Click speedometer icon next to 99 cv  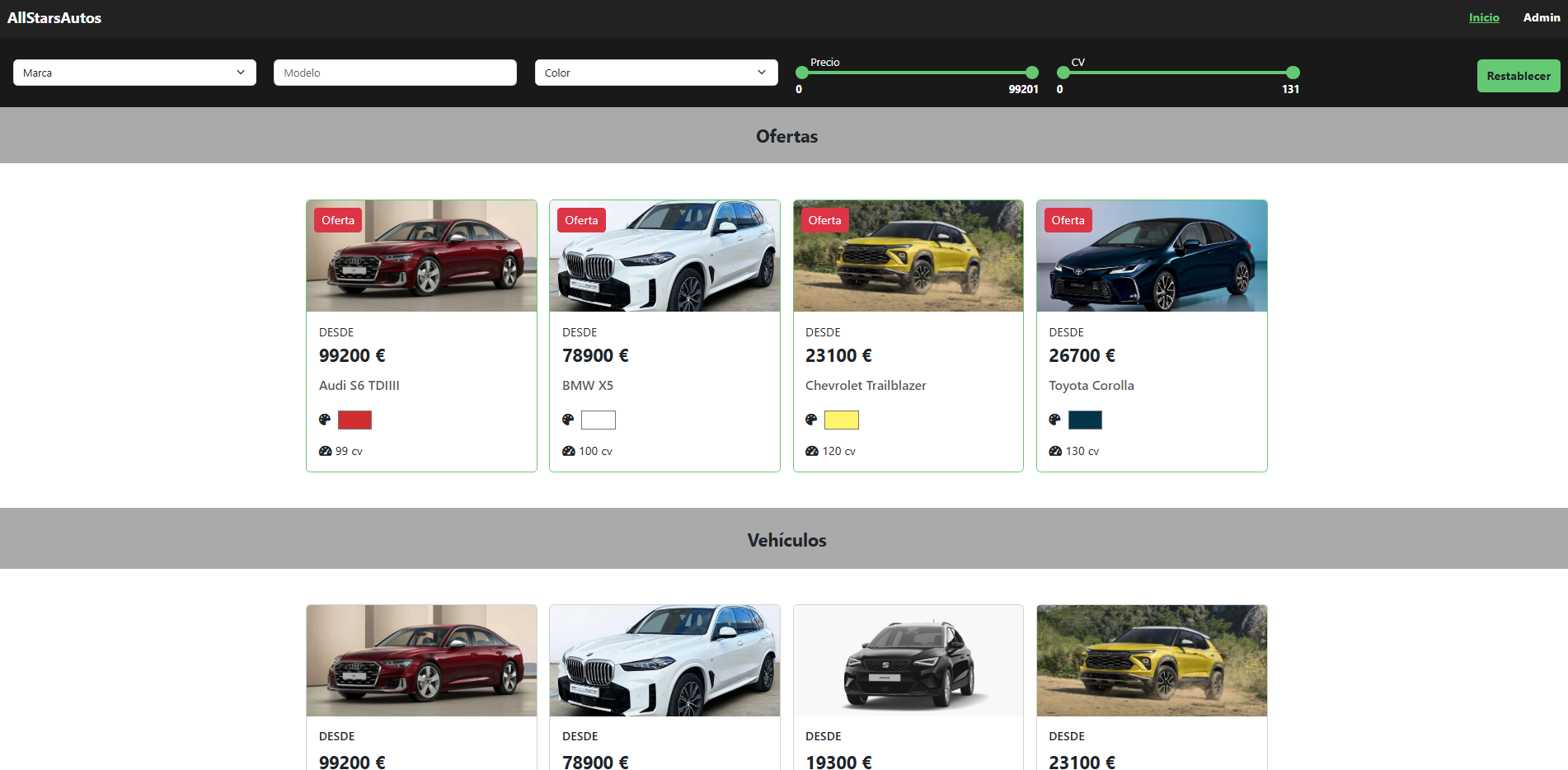pos(326,451)
